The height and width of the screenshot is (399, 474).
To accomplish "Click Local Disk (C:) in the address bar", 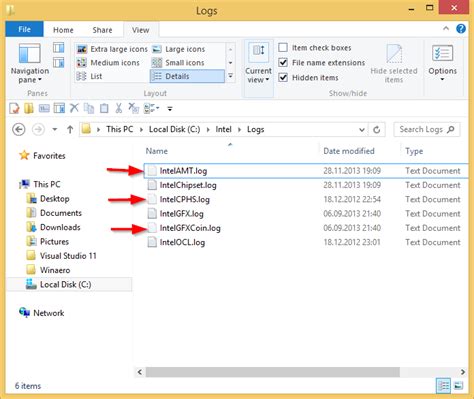I will [174, 129].
